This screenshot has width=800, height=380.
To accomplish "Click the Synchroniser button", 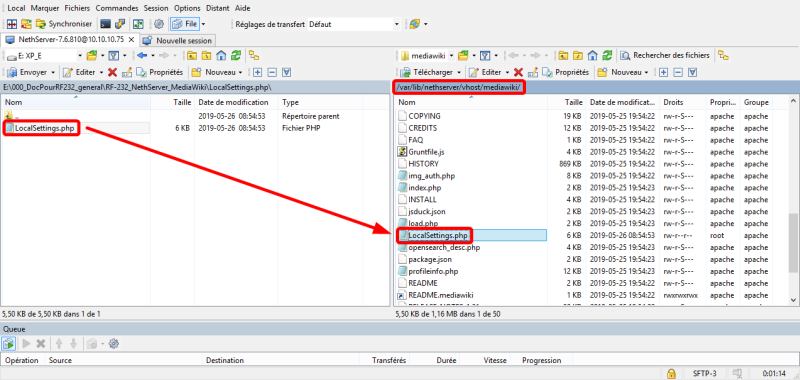I will pos(64,24).
